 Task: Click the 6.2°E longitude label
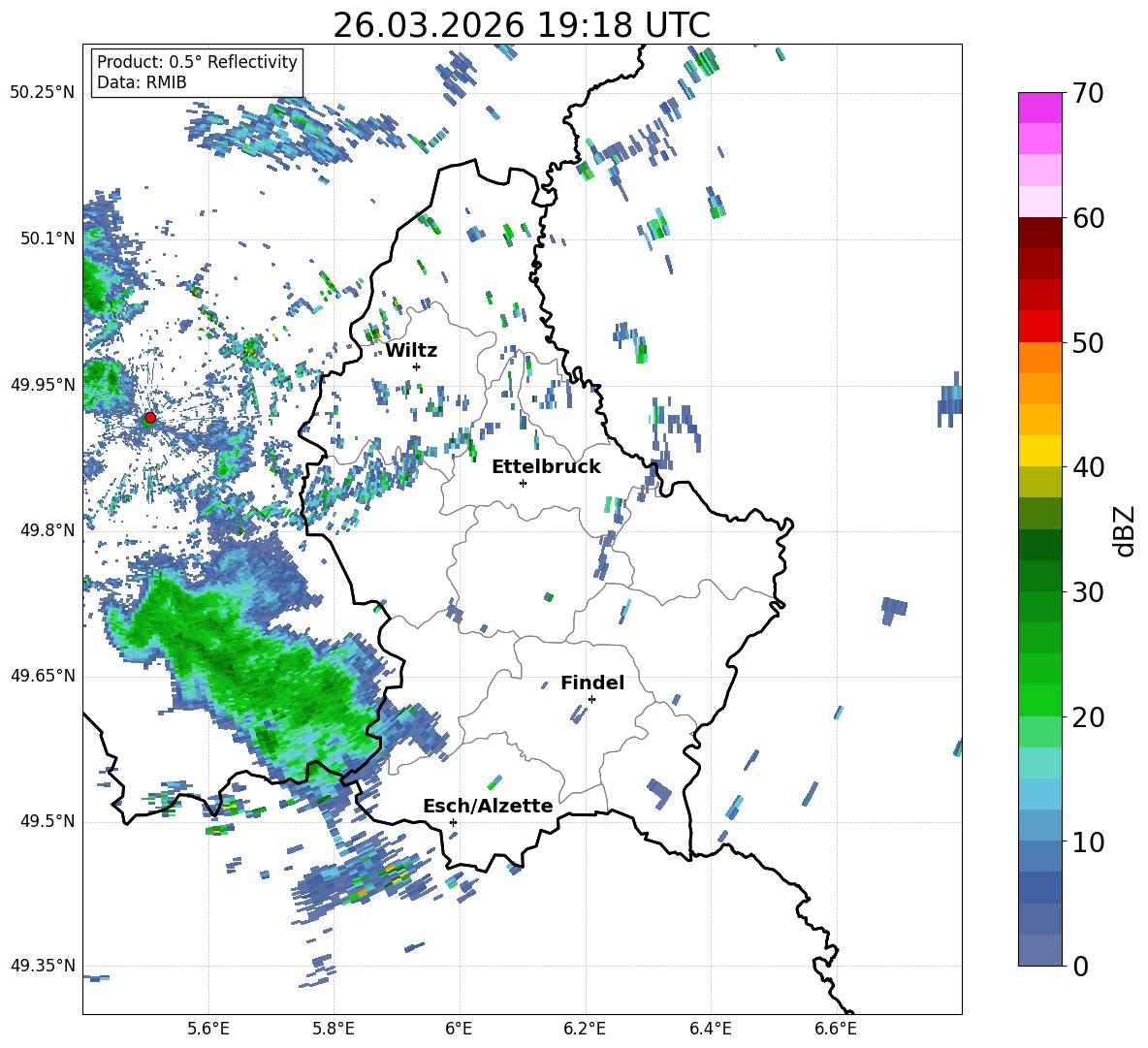point(585,1029)
